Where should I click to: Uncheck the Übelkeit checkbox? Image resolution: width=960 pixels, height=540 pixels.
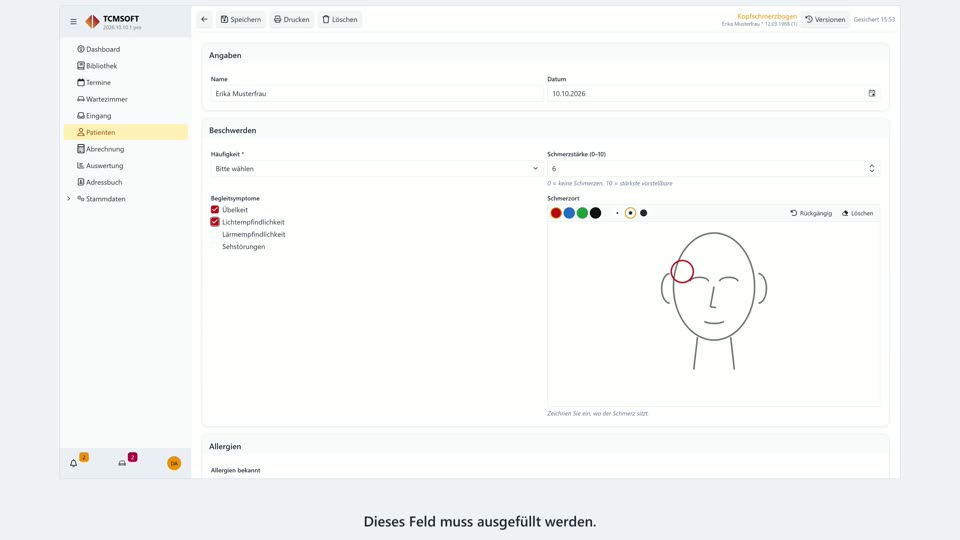click(215, 209)
